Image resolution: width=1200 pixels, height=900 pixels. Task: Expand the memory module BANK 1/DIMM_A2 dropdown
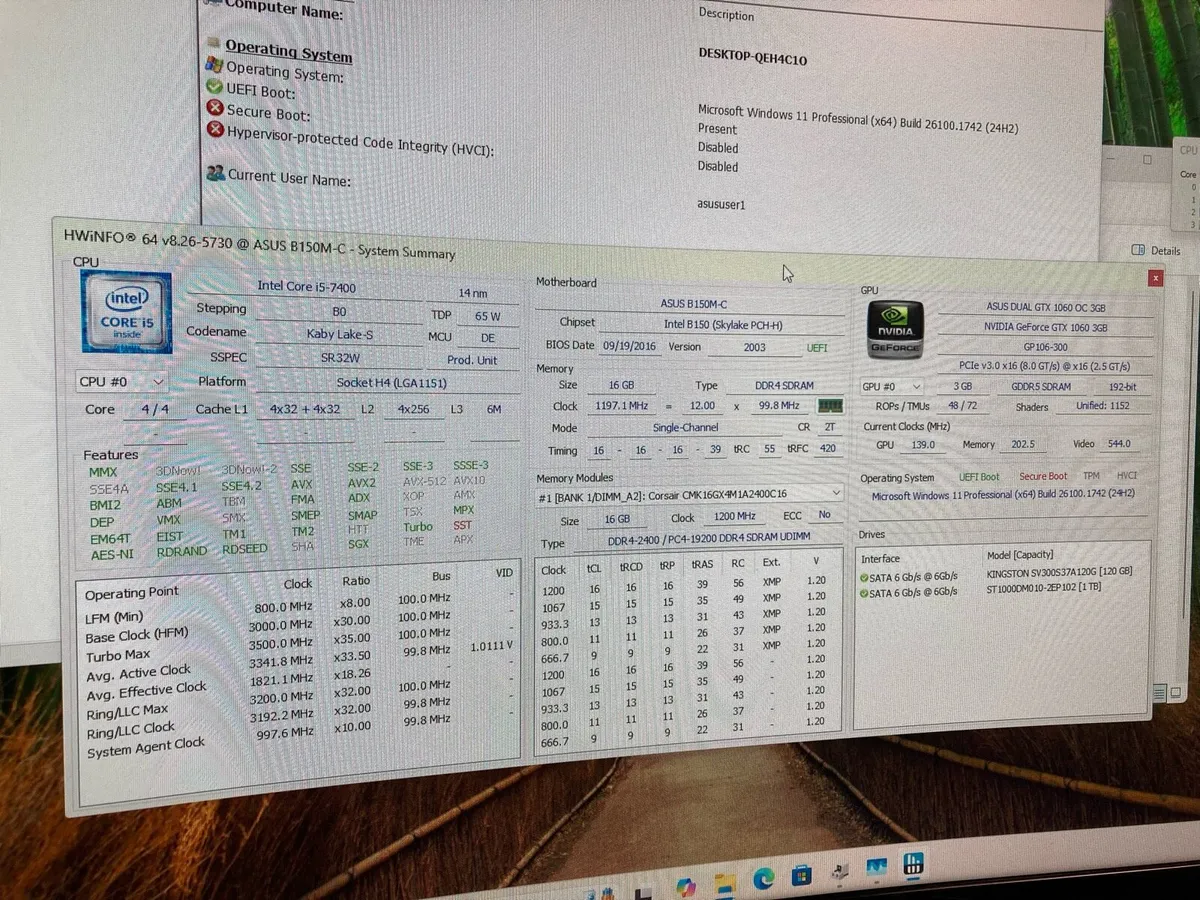coord(690,494)
